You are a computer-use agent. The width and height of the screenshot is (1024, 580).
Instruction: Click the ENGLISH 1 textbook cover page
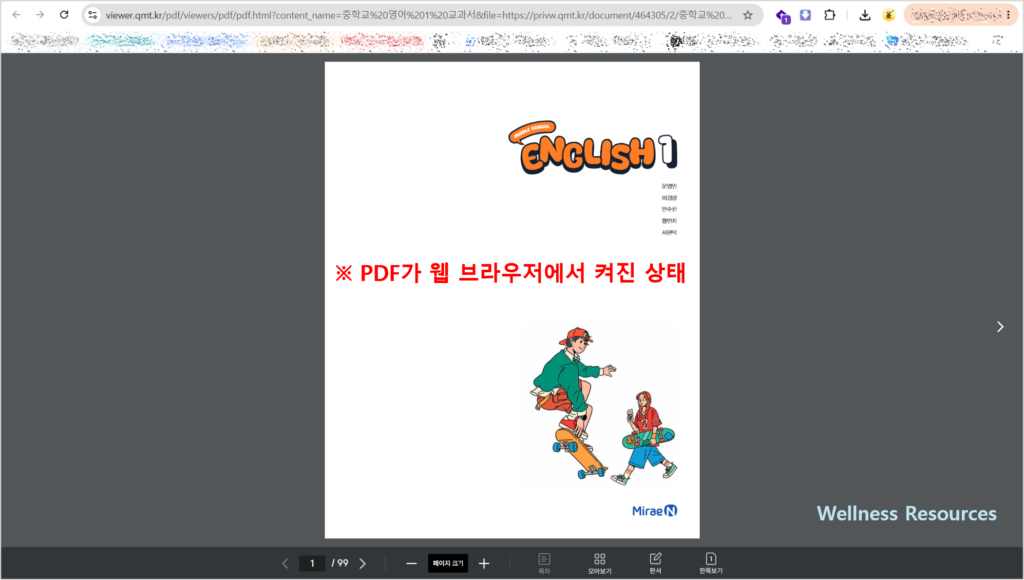[512, 300]
